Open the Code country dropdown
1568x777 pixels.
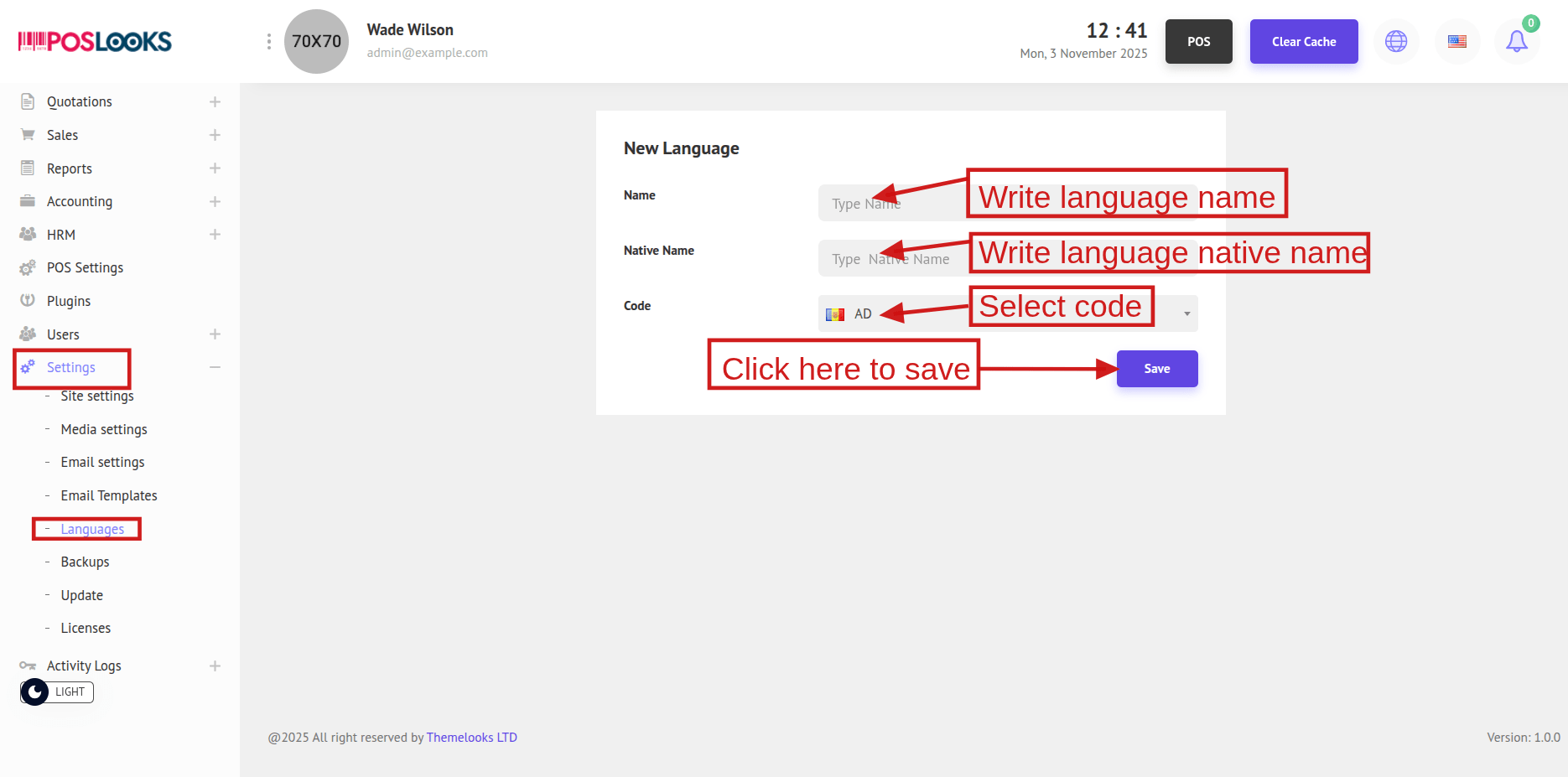[1006, 314]
